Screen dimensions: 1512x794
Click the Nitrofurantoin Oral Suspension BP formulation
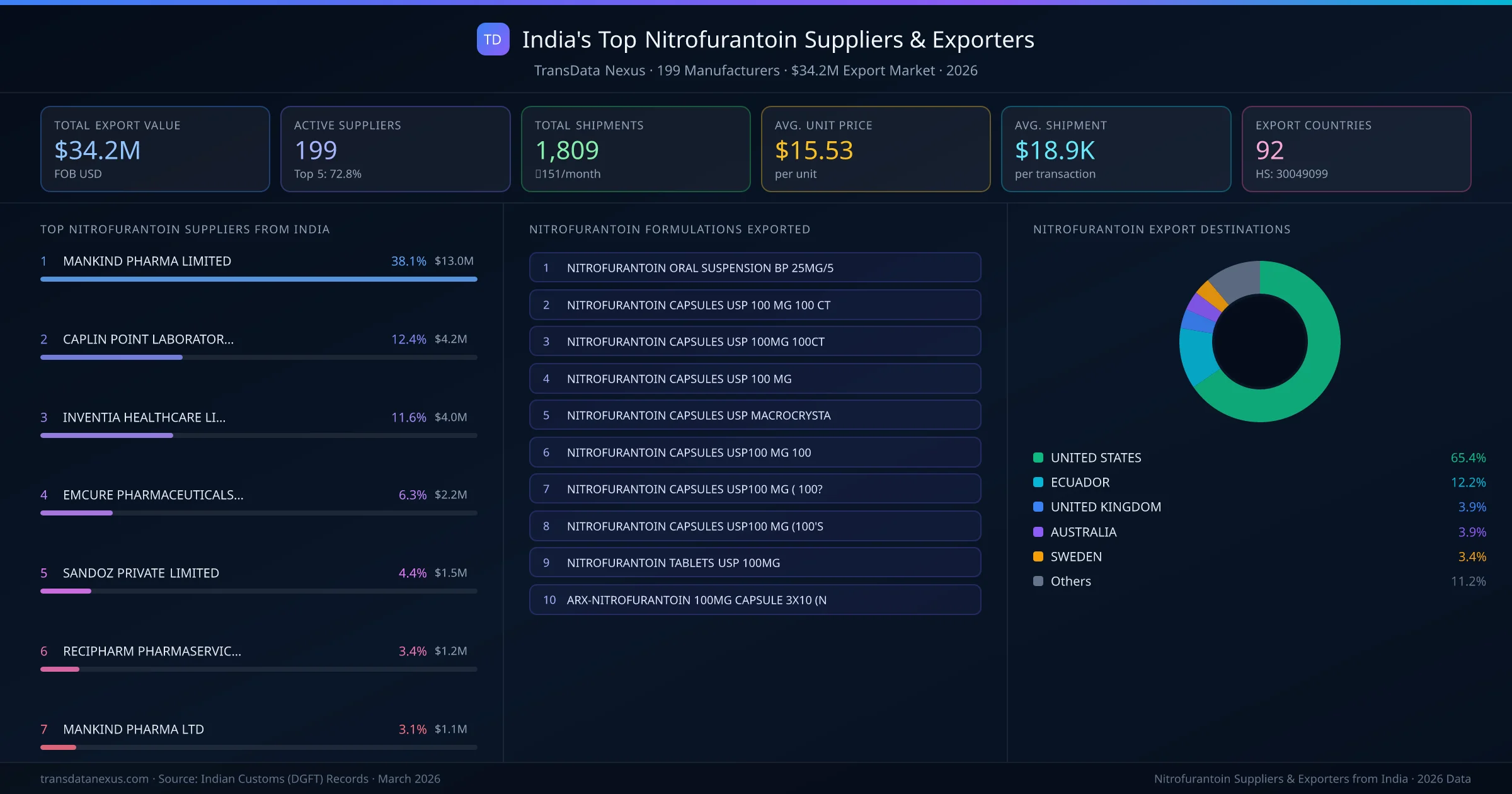[755, 267]
